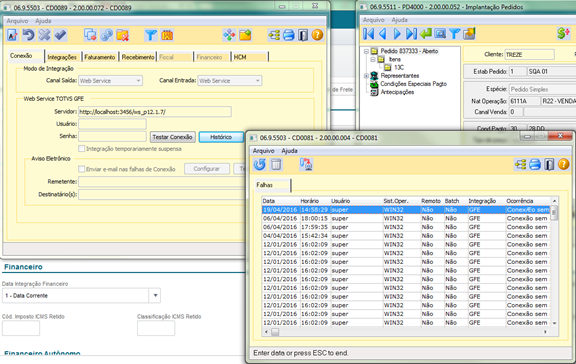Click the colored four-arrows icon in CD0089
Viewport: 576px width, 364px height.
click(229, 35)
